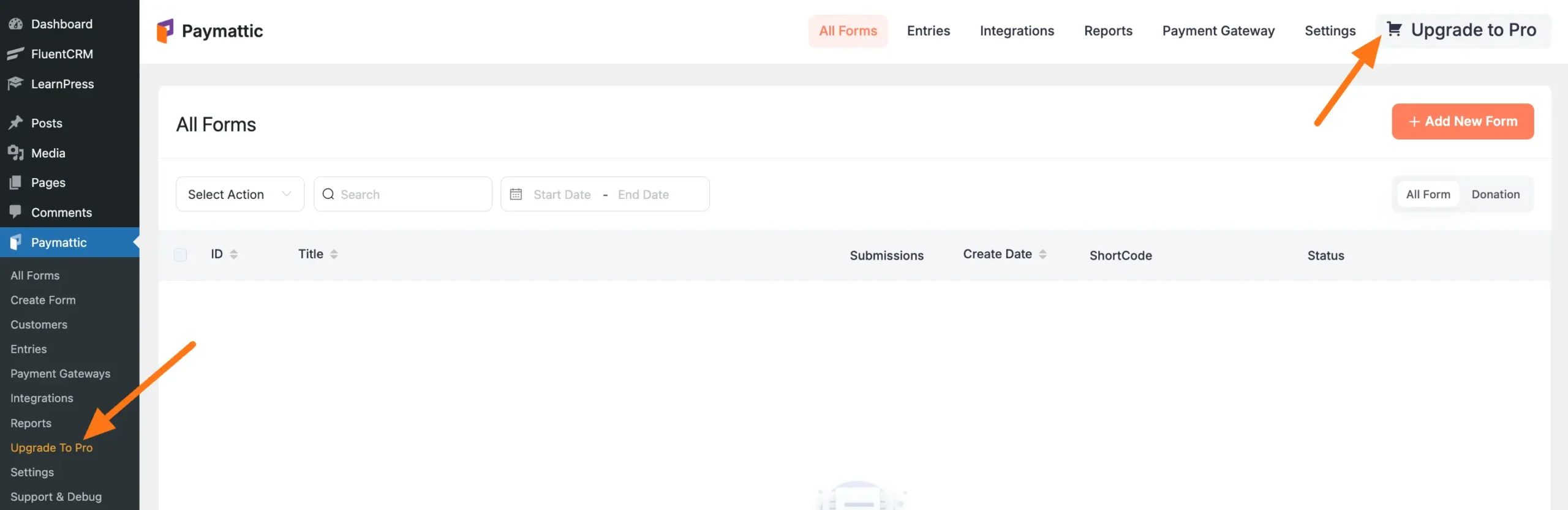Open Customers in sidebar submenu

click(x=39, y=324)
